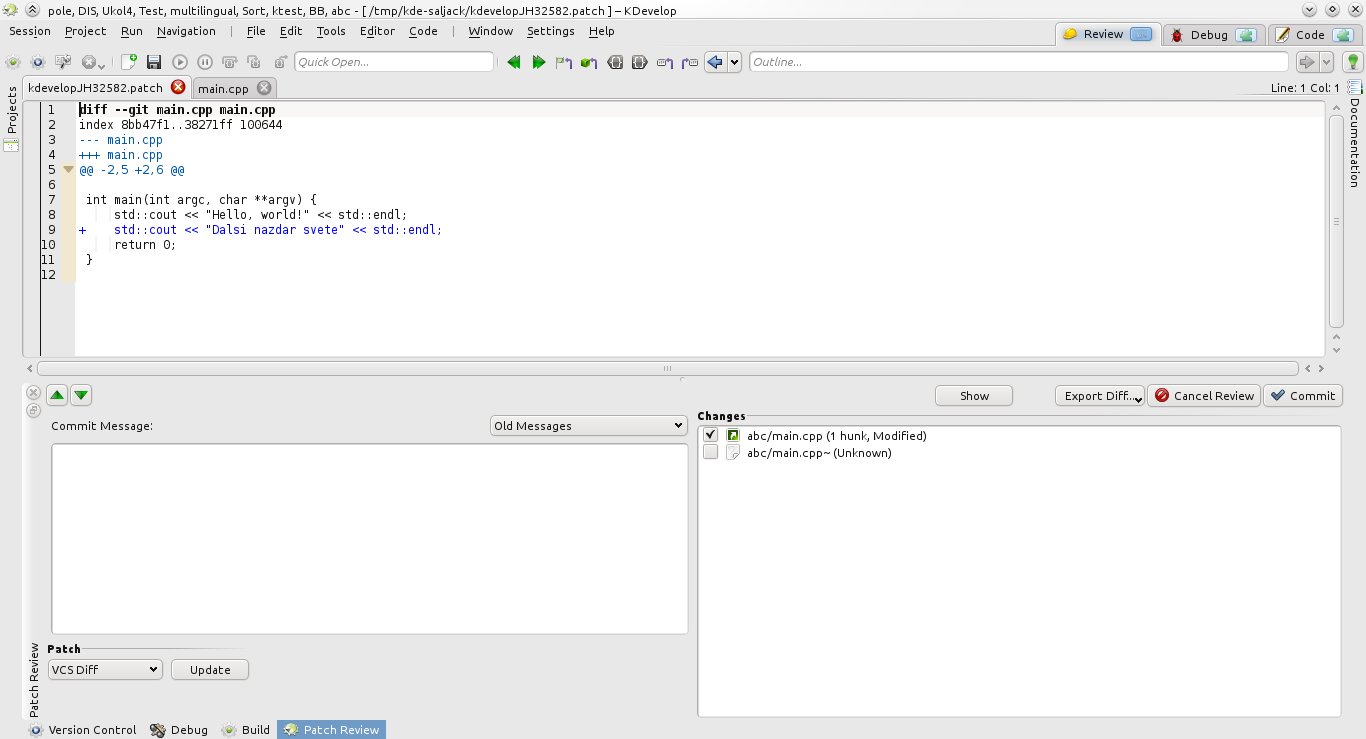Click the green gear Build toolbar icon

pos(13,62)
